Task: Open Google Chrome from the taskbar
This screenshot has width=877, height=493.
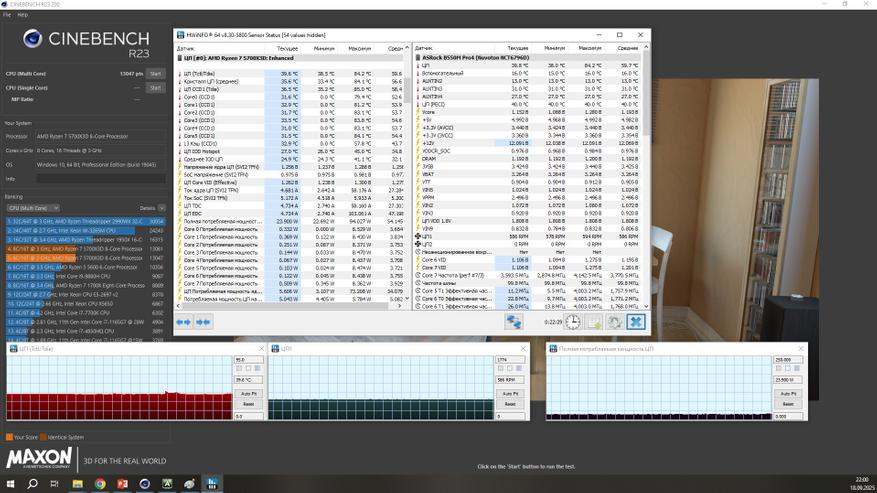Action: tap(100, 484)
